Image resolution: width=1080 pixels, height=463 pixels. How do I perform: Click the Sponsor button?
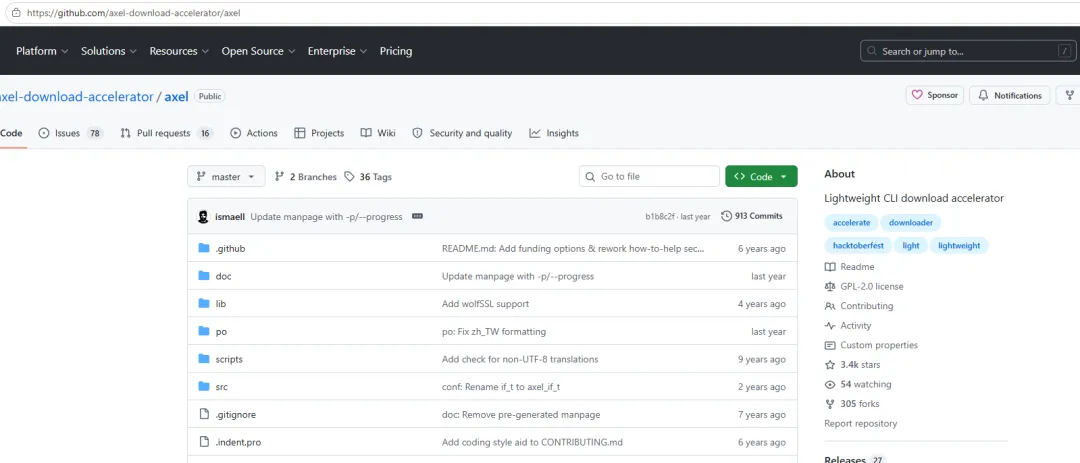935,95
